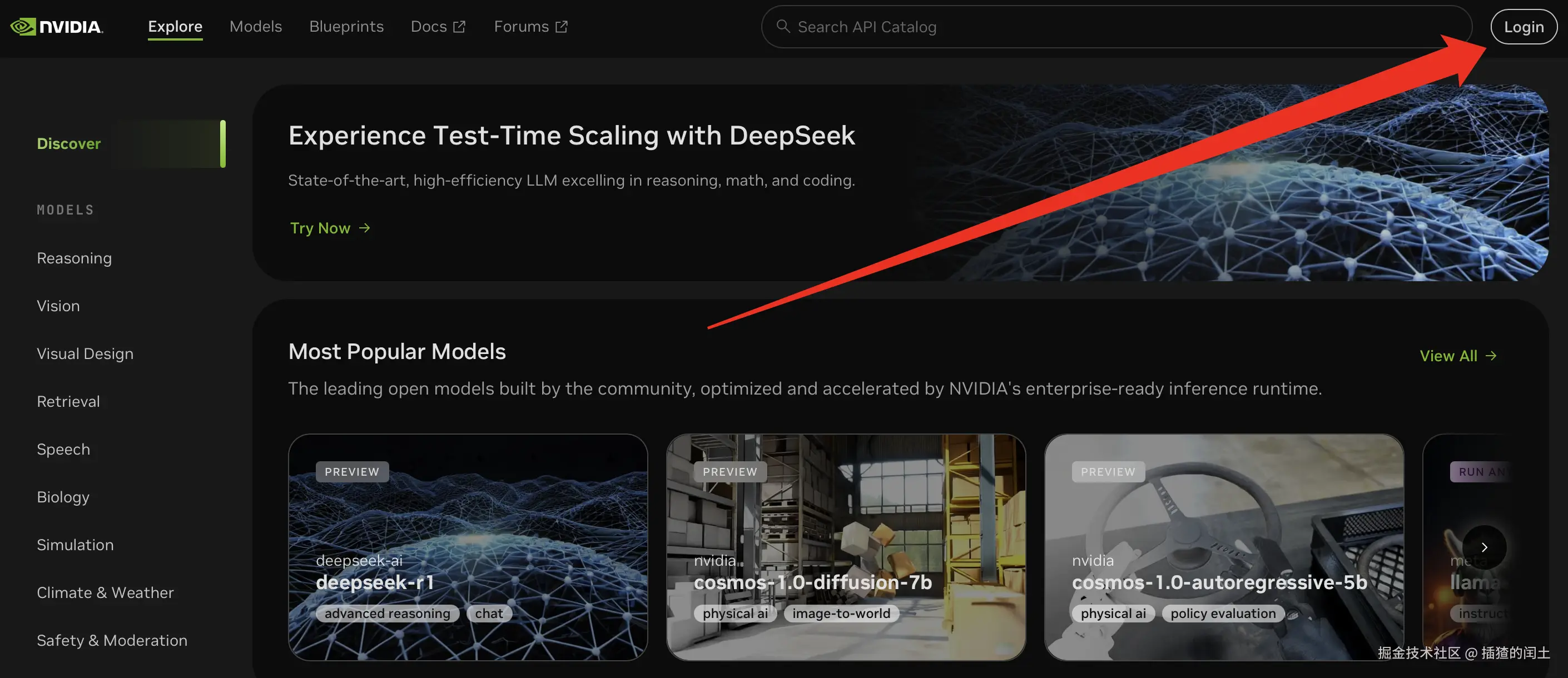The height and width of the screenshot is (678, 1568).
Task: Open the Blueprints tab
Action: [346, 27]
